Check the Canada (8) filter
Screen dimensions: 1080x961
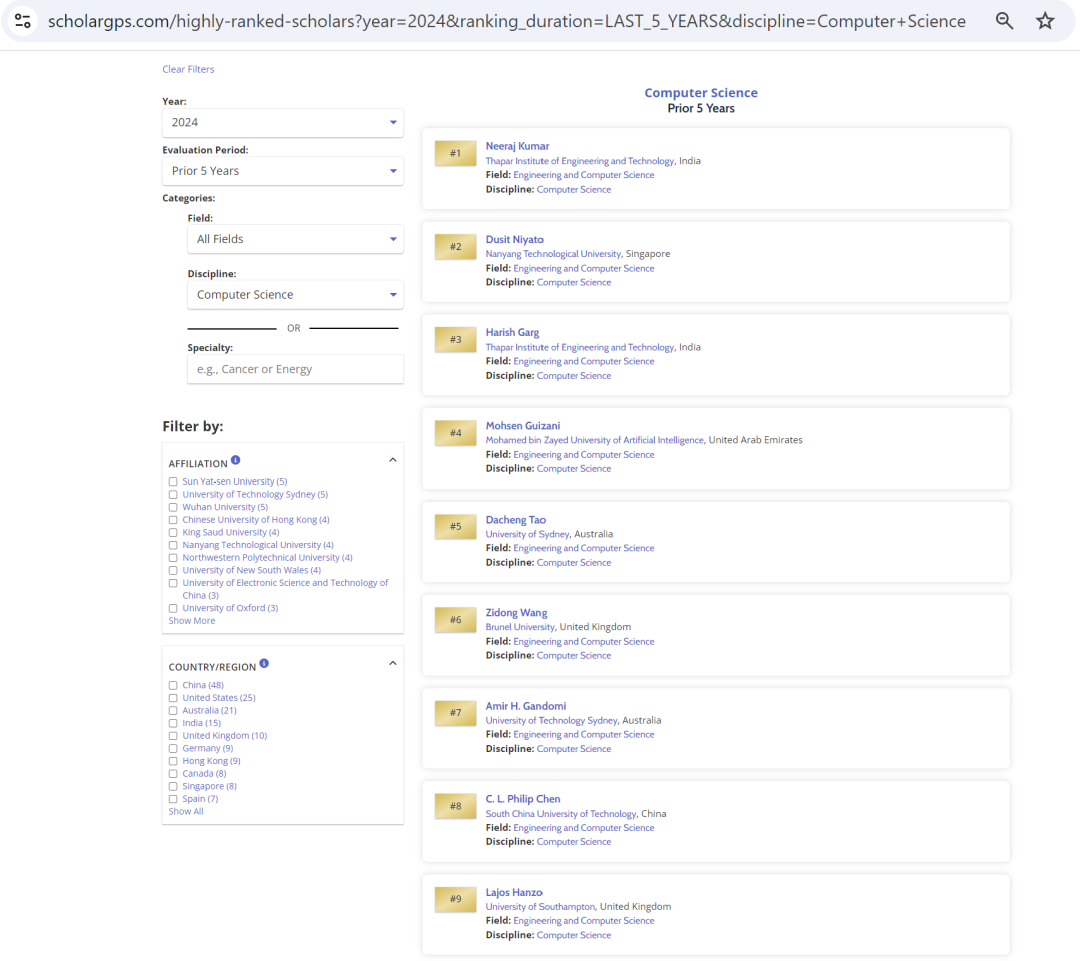pyautogui.click(x=173, y=774)
